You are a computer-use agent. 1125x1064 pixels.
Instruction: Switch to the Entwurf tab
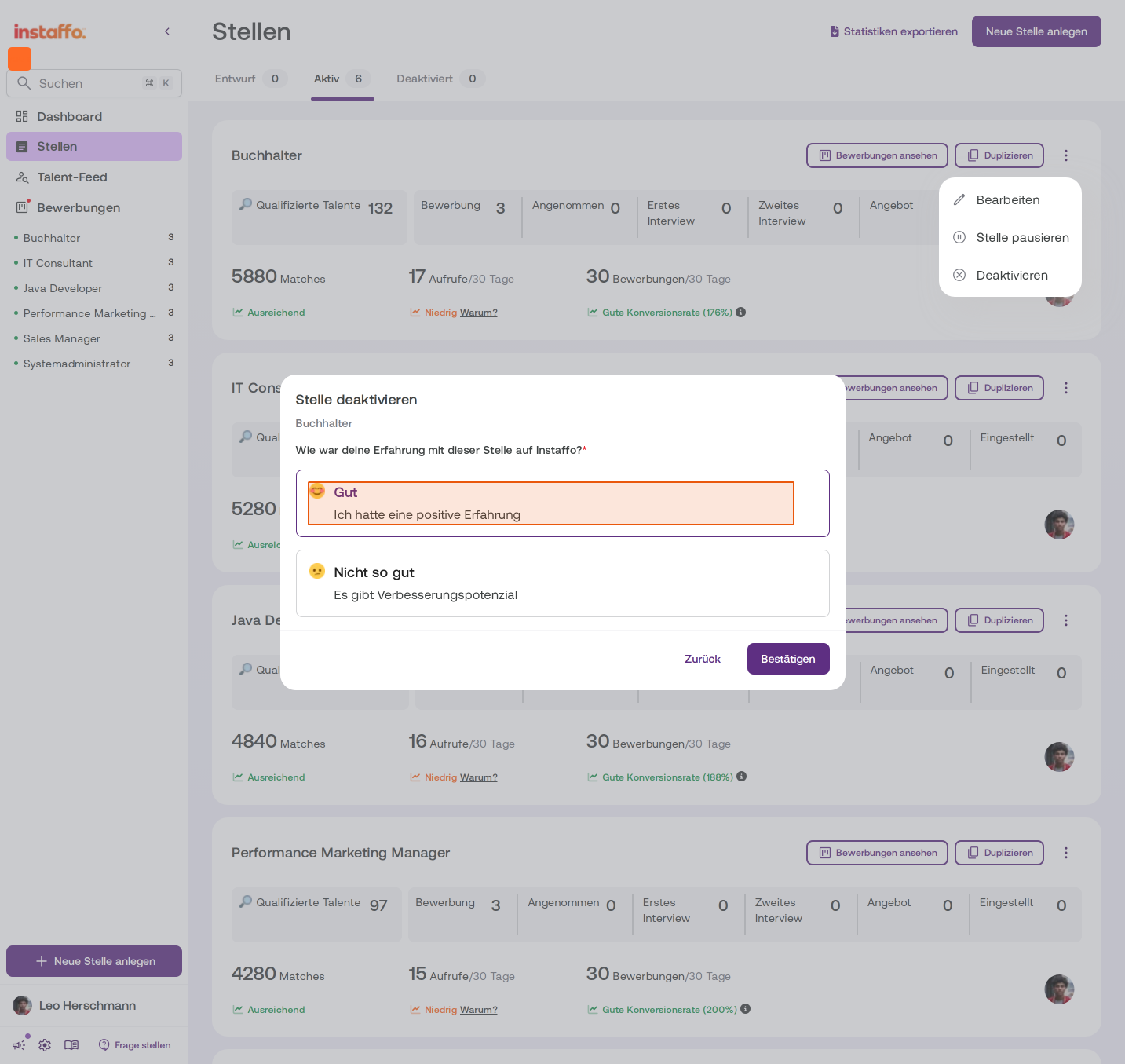[x=250, y=79]
